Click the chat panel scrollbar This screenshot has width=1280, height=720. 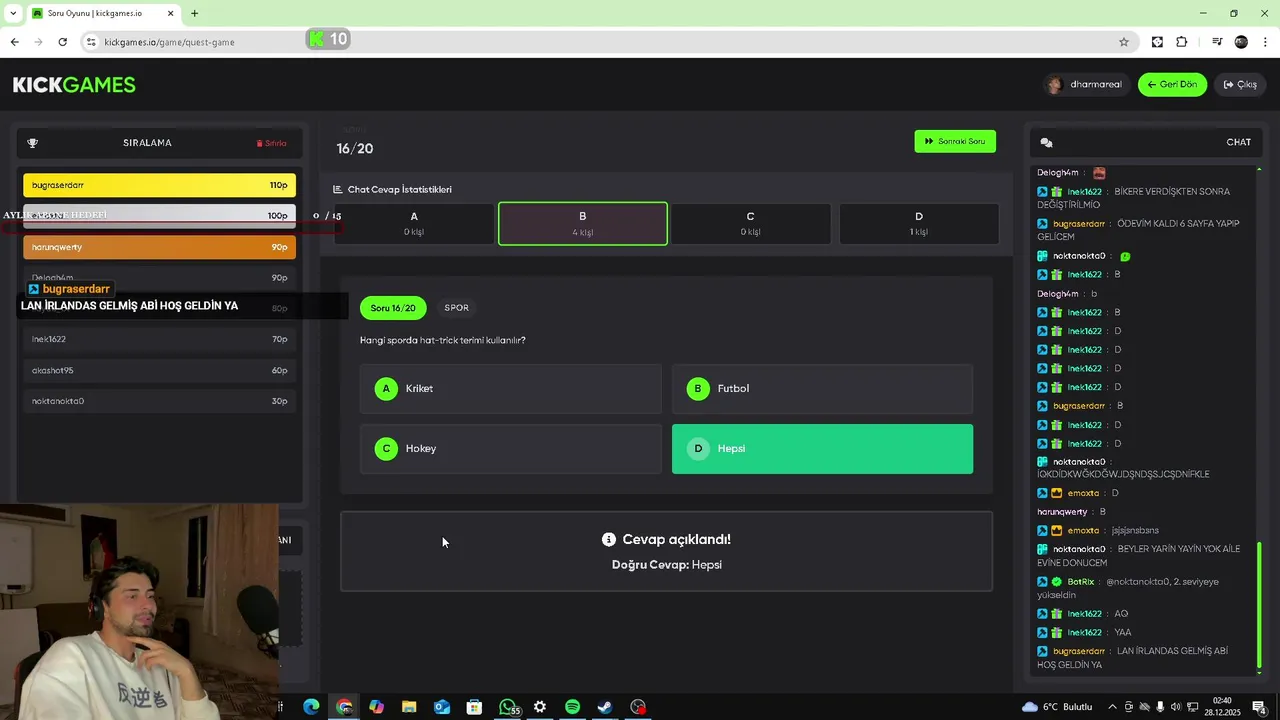click(1259, 605)
